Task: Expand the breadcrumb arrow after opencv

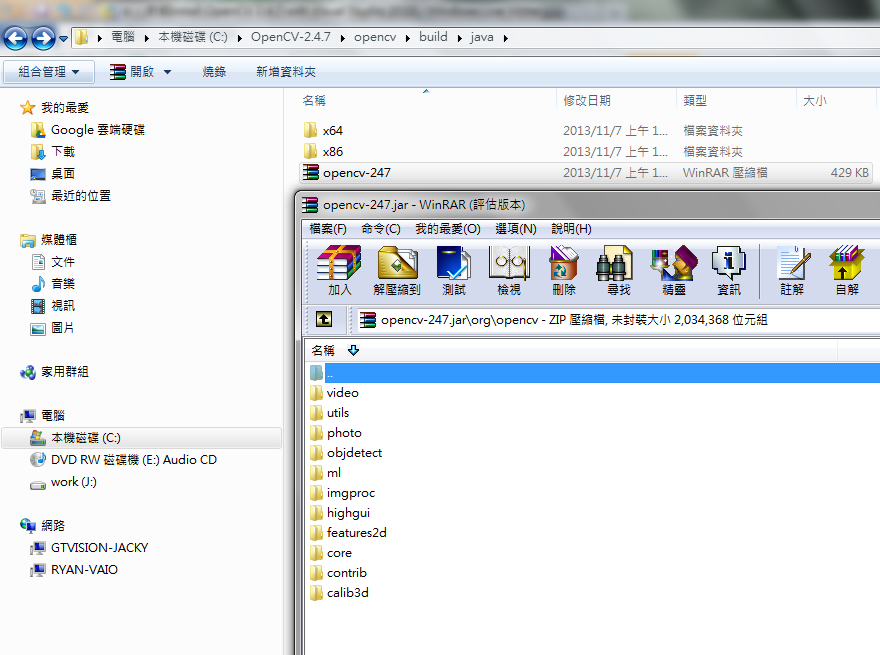Action: [407, 38]
